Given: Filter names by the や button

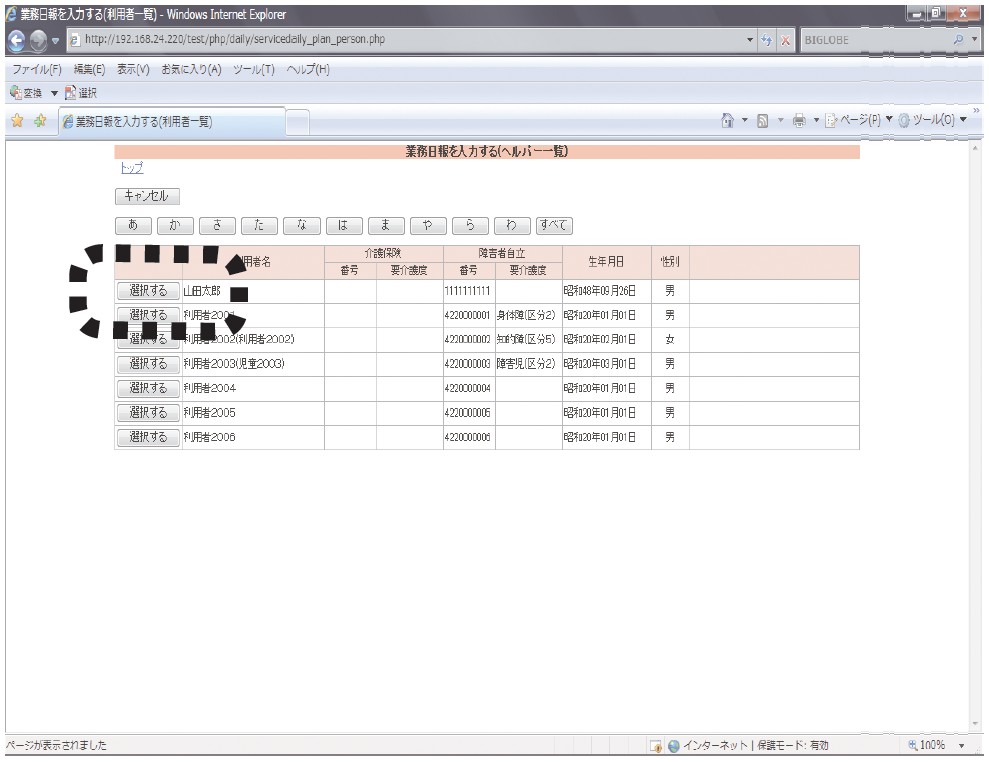Looking at the screenshot, I should pyautogui.click(x=428, y=225).
